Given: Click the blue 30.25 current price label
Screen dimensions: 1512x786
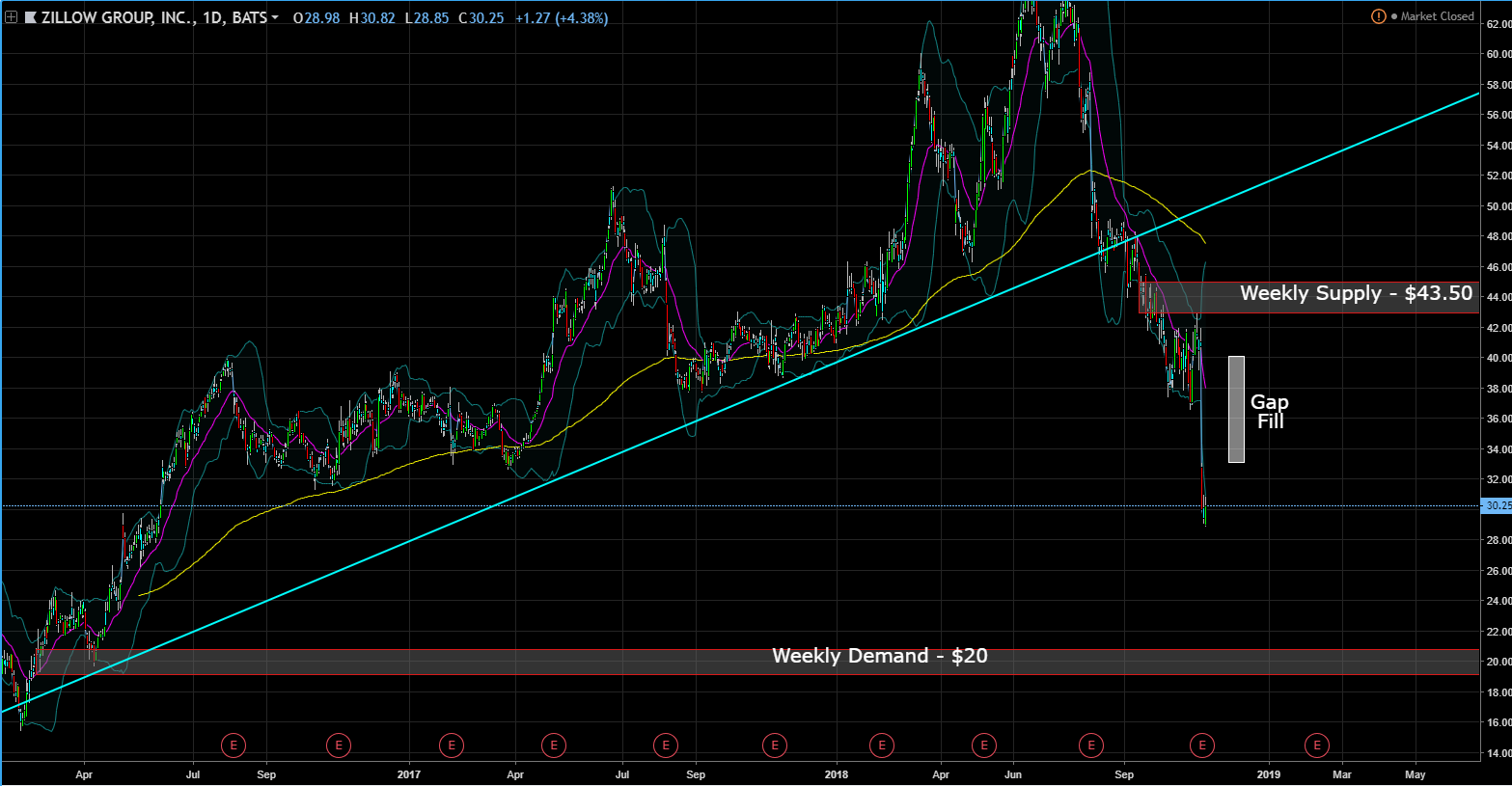Looking at the screenshot, I should coord(1497,505).
